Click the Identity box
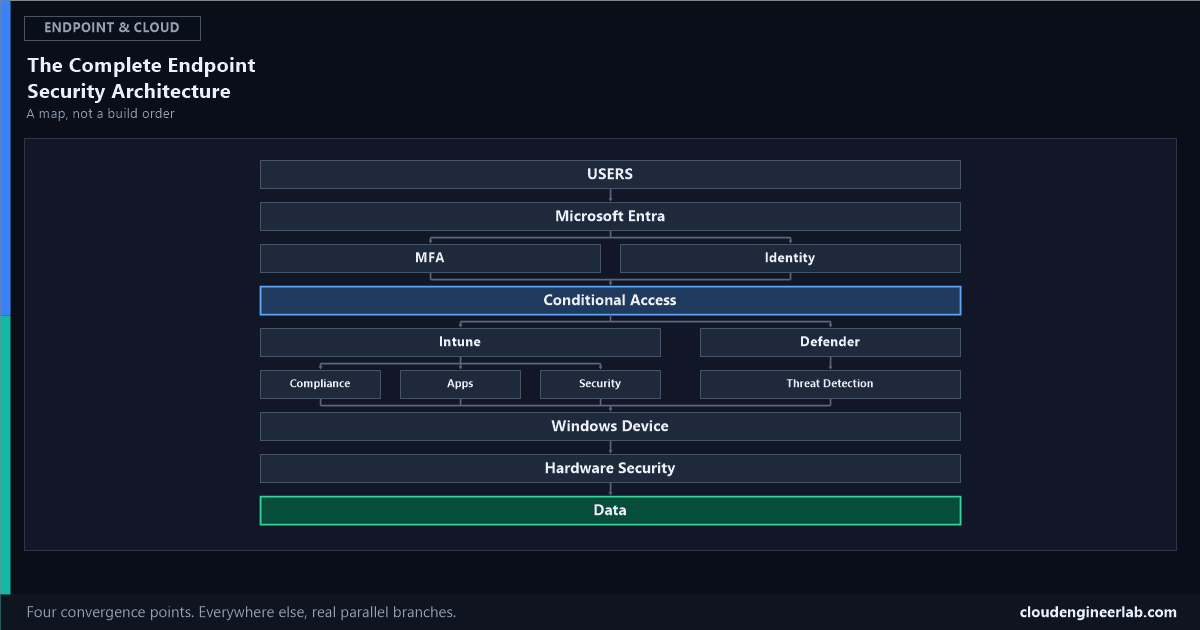 pos(790,258)
